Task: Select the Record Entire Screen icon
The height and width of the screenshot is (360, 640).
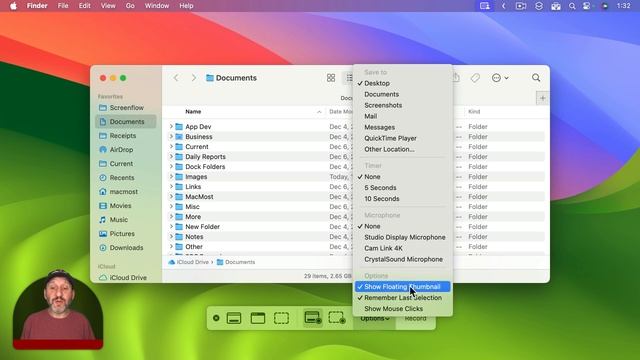Action: [313, 318]
